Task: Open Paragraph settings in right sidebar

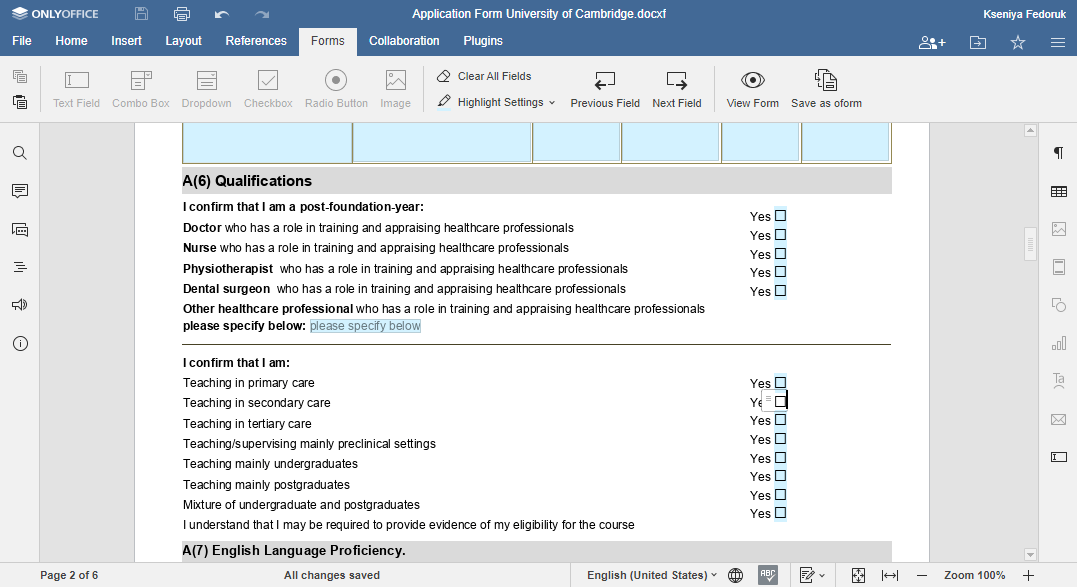Action: (1058, 152)
